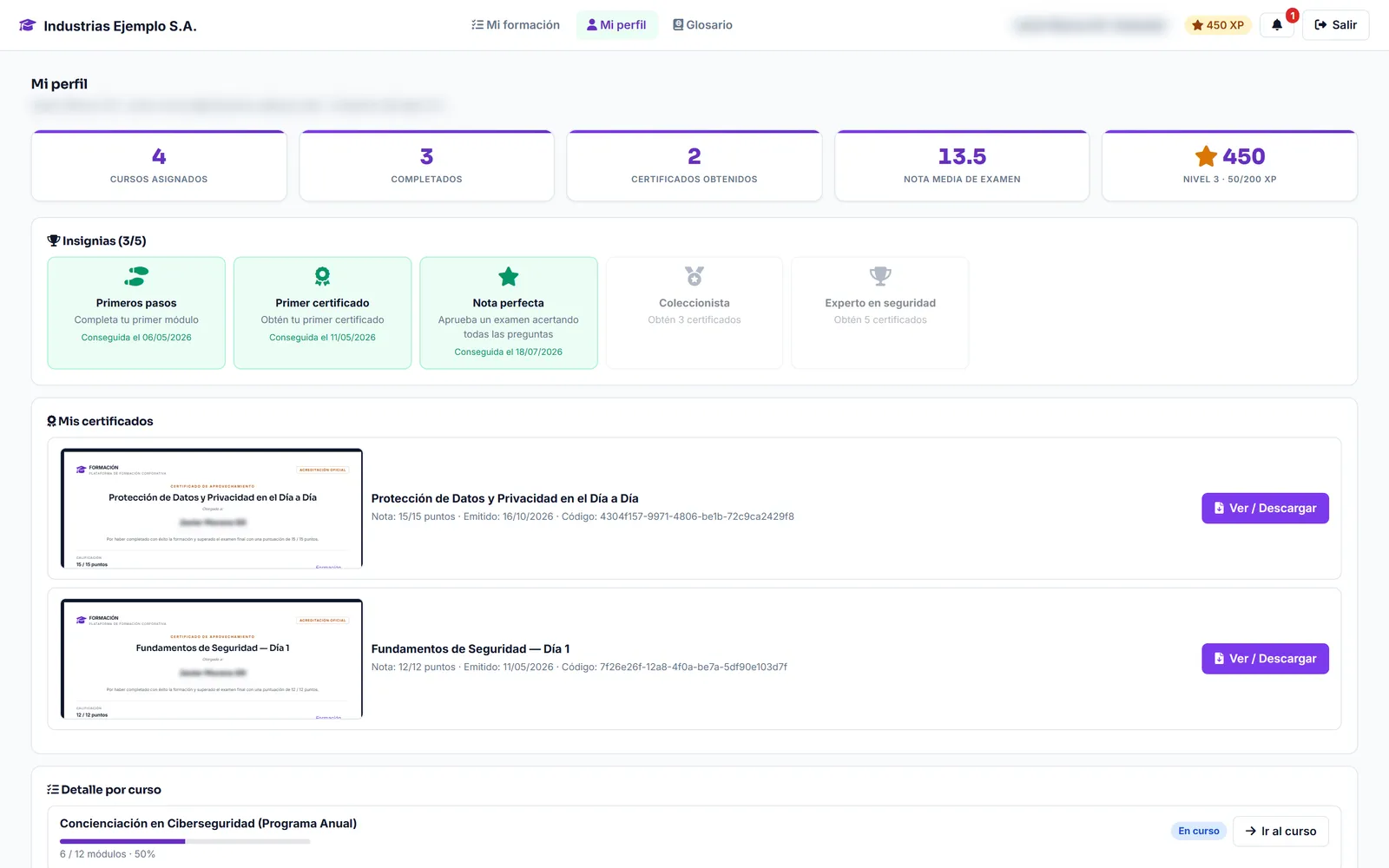Image resolution: width=1389 pixels, height=868 pixels.
Task: Click the Concienciación en Ciberseguridad progress bar
Action: 185,841
